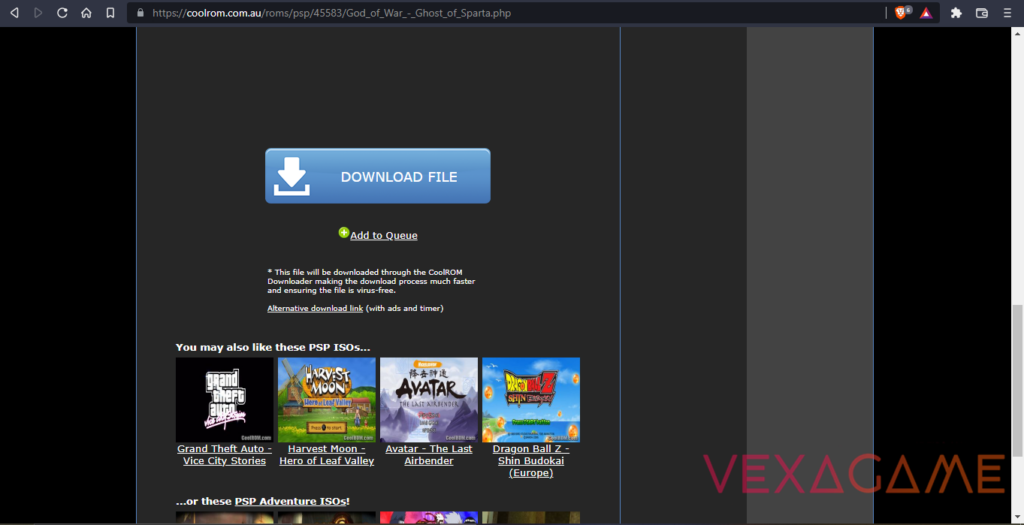The width and height of the screenshot is (1024, 525).
Task: Open Dragon Ball Z Shin Budokai thumbnail
Action: pos(531,400)
